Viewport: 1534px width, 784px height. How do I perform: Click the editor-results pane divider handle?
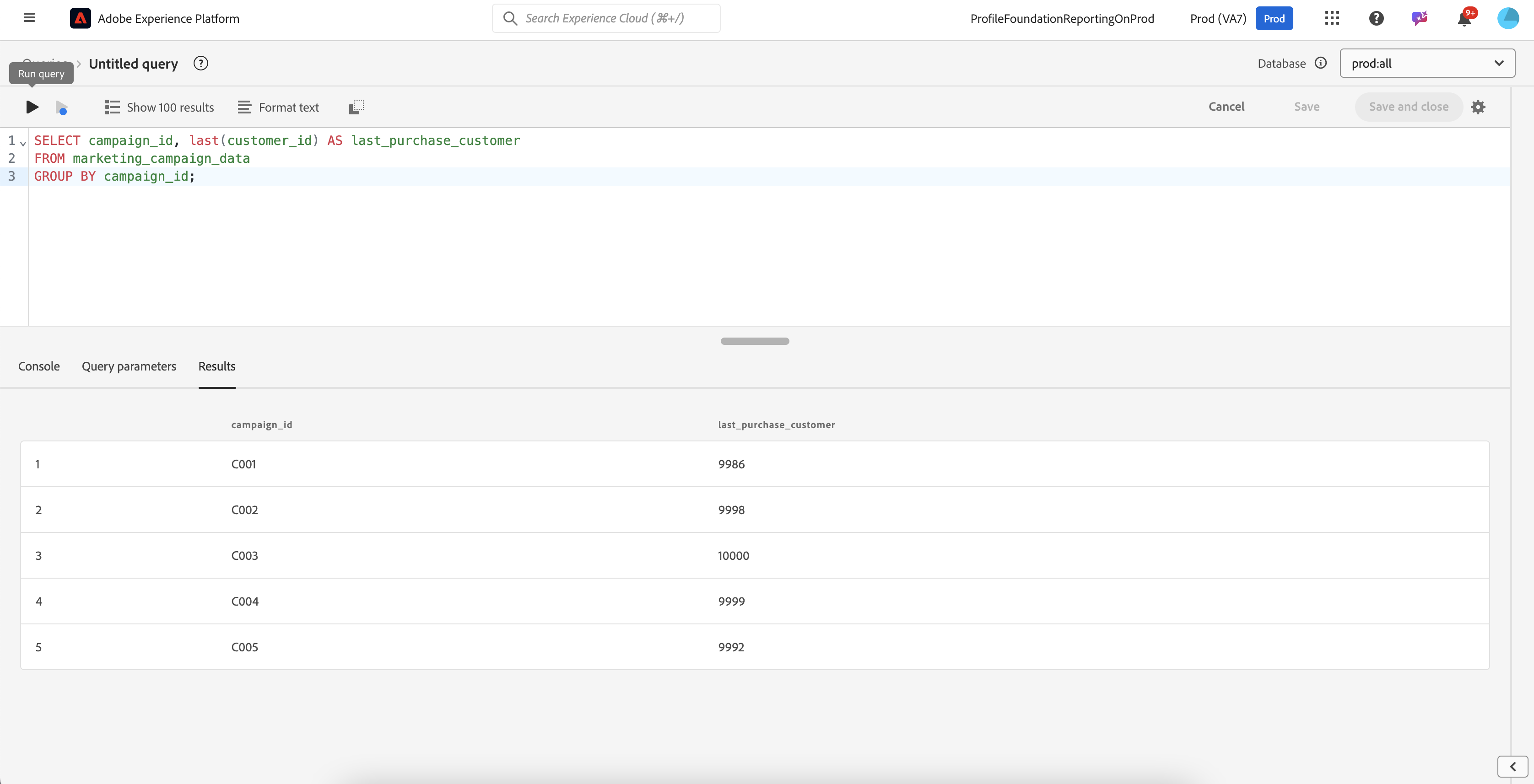coord(755,341)
